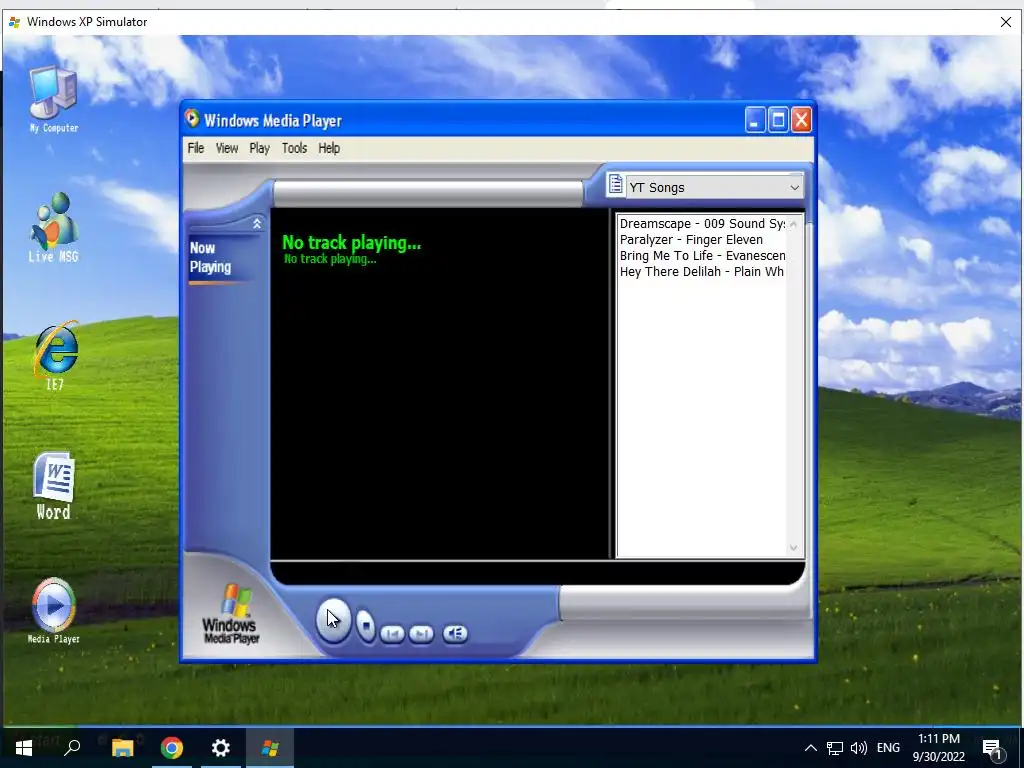Screen dimensions: 1024x768
Task: Open My Computer desktop icon
Action: pyautogui.click(x=54, y=99)
